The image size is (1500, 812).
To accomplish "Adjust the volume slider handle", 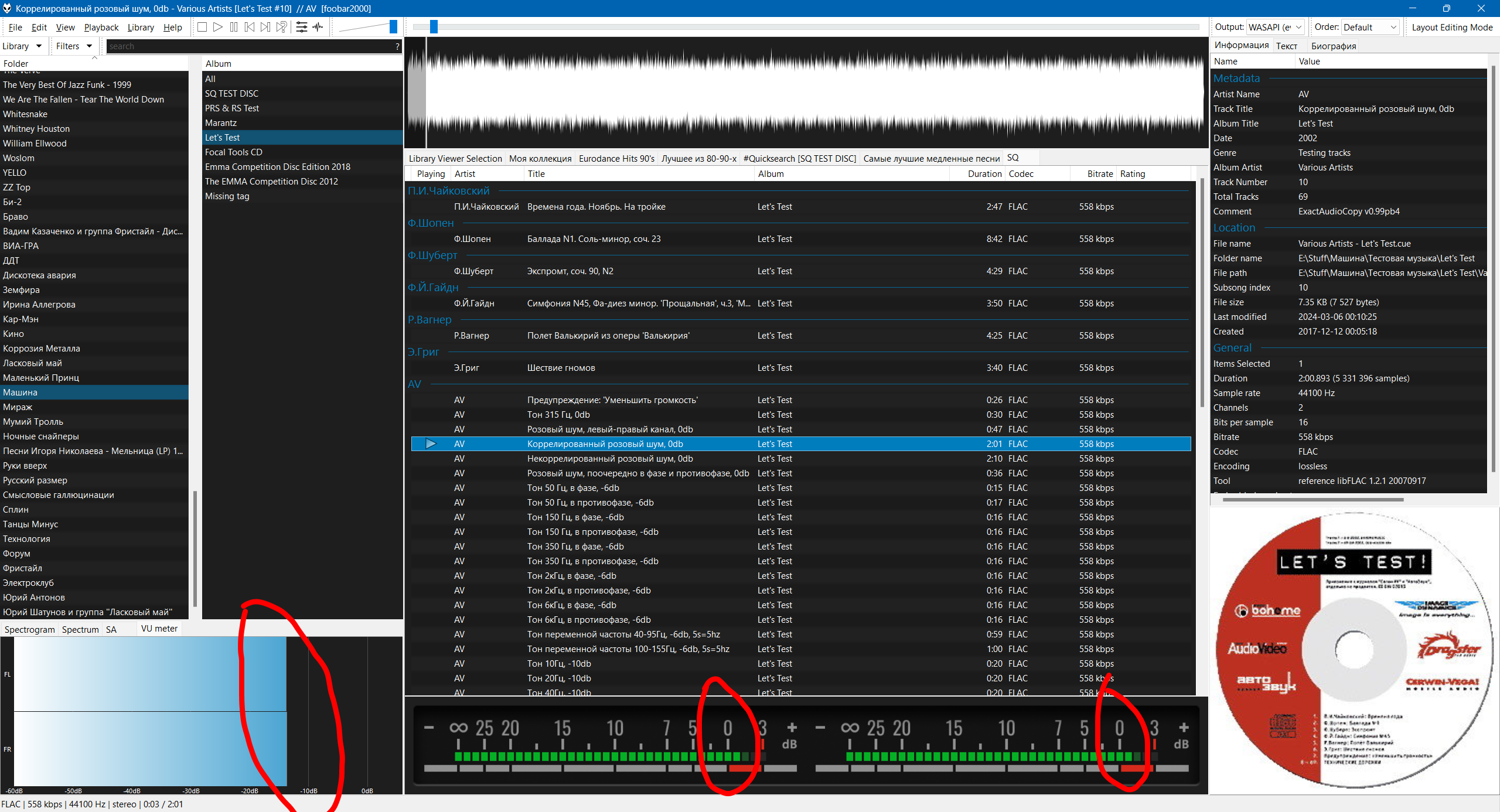I will 393,27.
